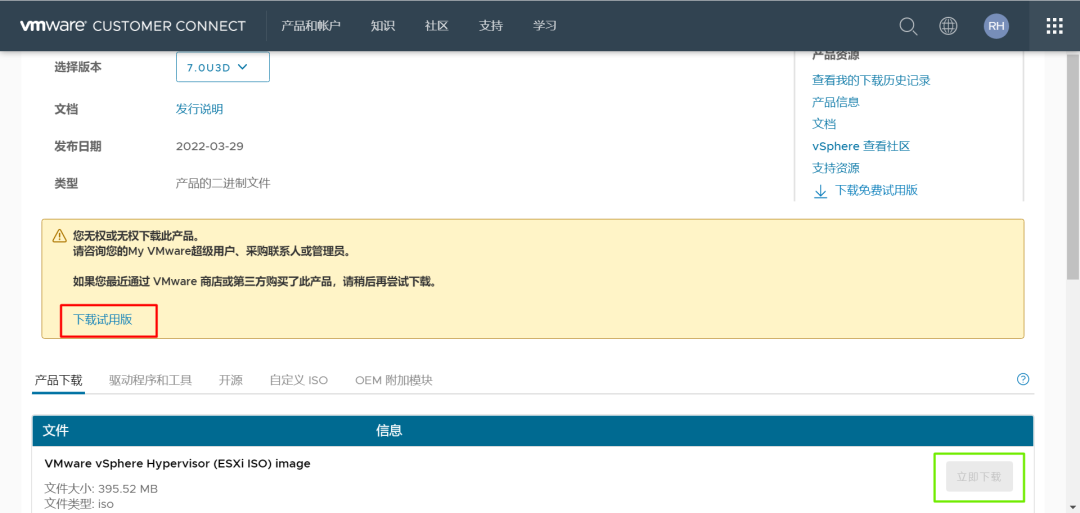The image size is (1080, 513).
Task: Click the 选择版本 label
Action: [x=78, y=67]
